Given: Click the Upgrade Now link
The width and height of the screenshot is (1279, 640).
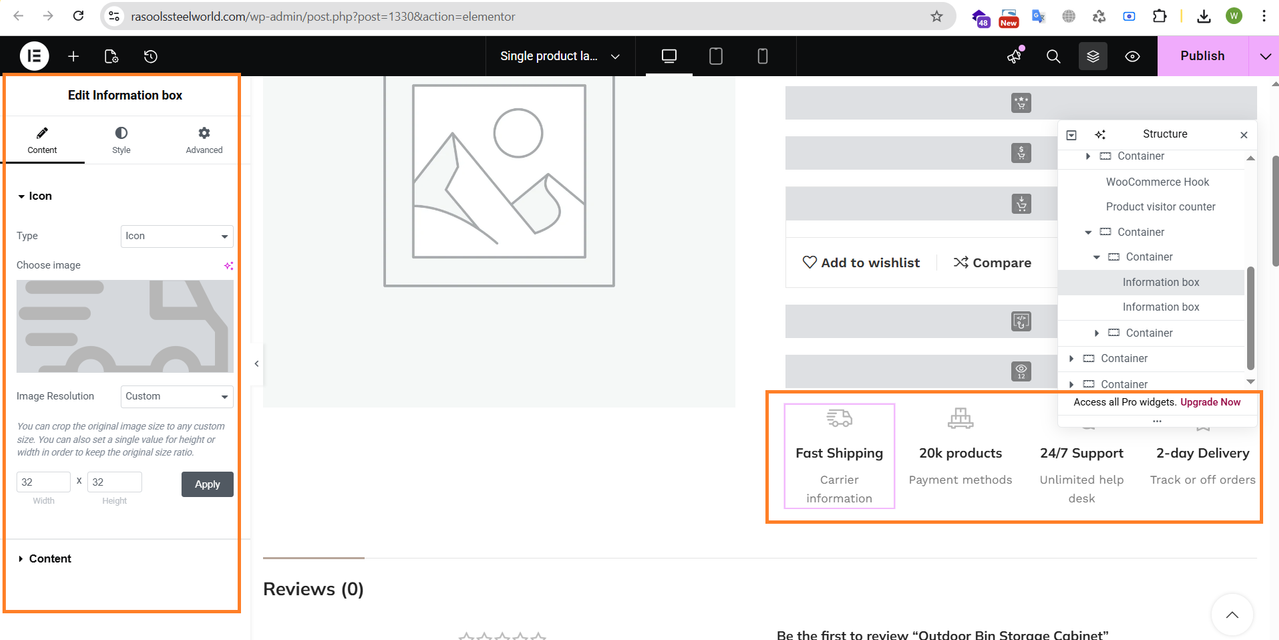Looking at the screenshot, I should pos(1210,402).
